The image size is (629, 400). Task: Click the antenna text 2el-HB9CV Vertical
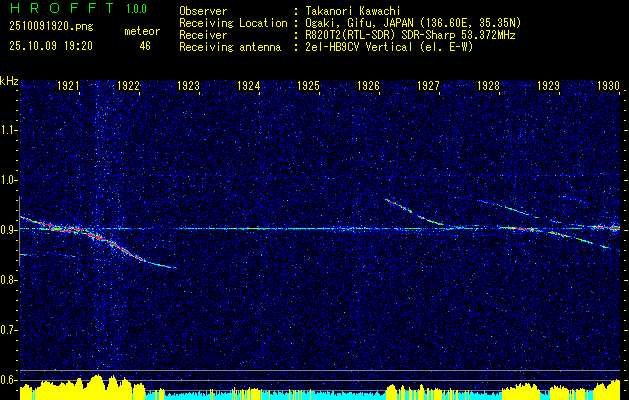click(359, 47)
